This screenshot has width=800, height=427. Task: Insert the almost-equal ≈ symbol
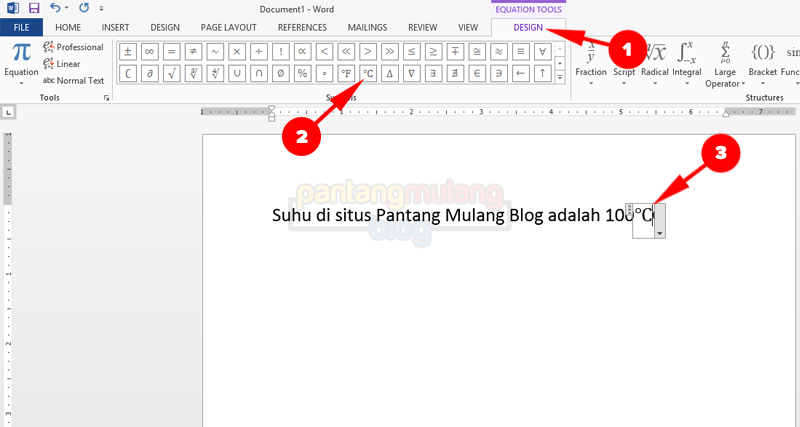[498, 52]
